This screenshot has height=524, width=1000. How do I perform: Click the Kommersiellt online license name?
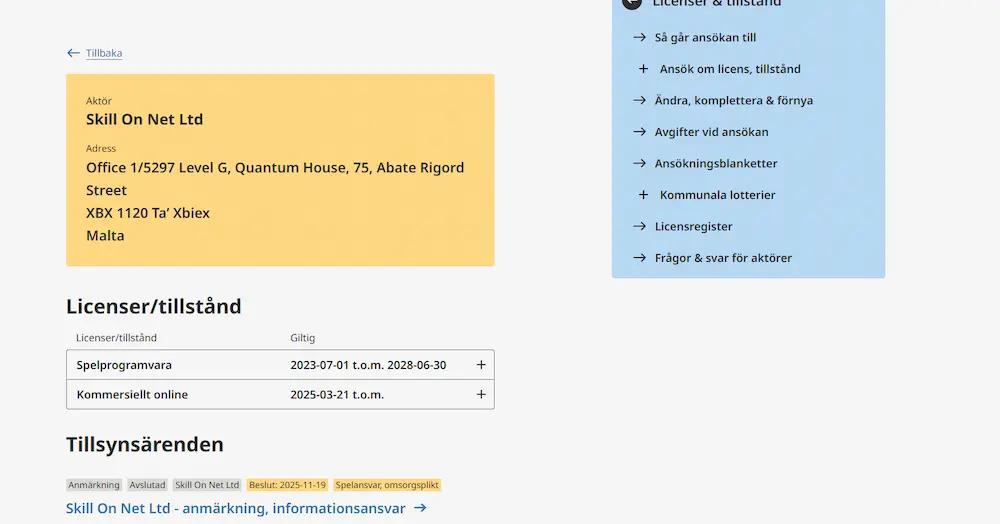(x=132, y=395)
